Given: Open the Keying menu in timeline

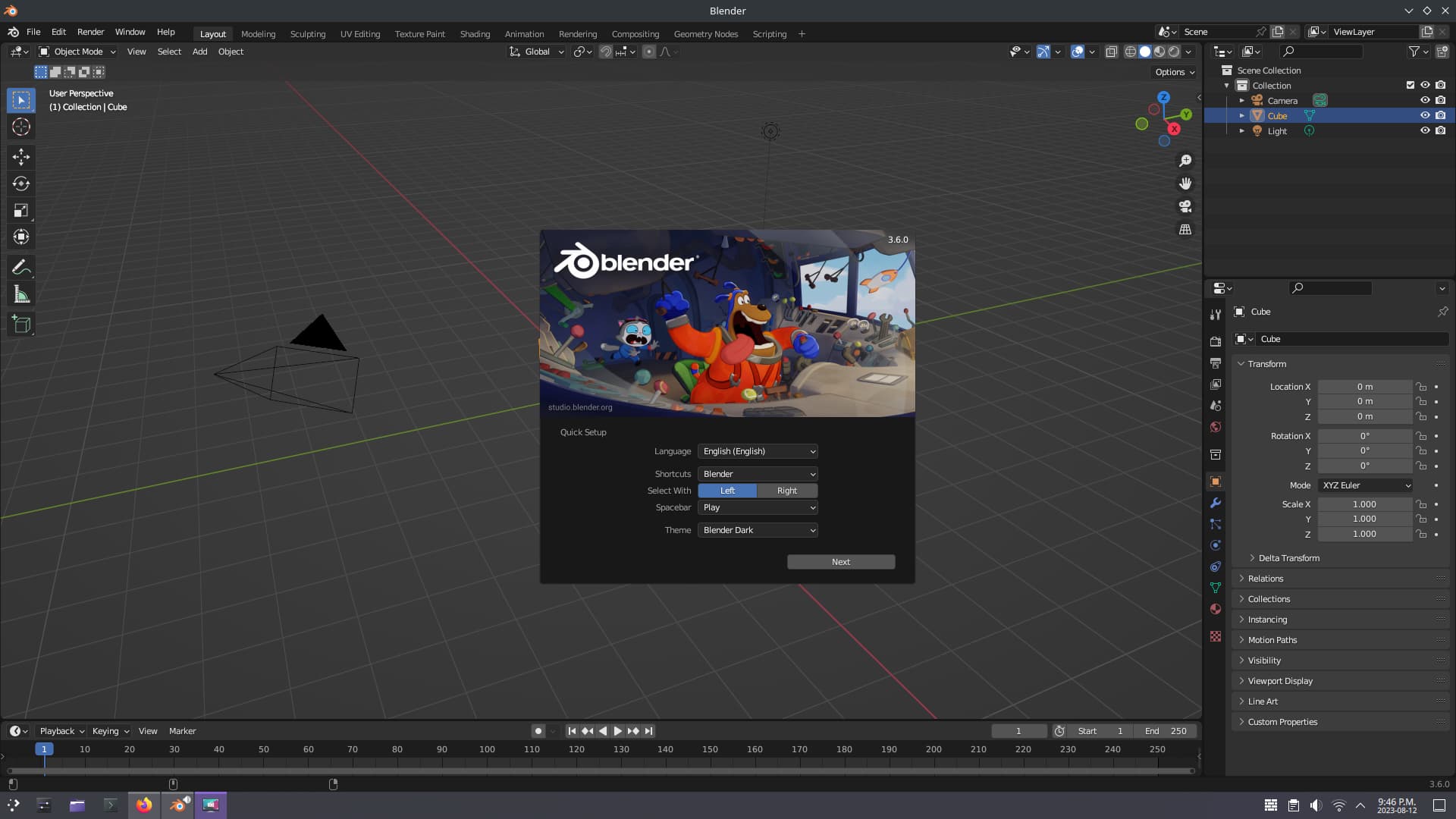Looking at the screenshot, I should pos(110,731).
